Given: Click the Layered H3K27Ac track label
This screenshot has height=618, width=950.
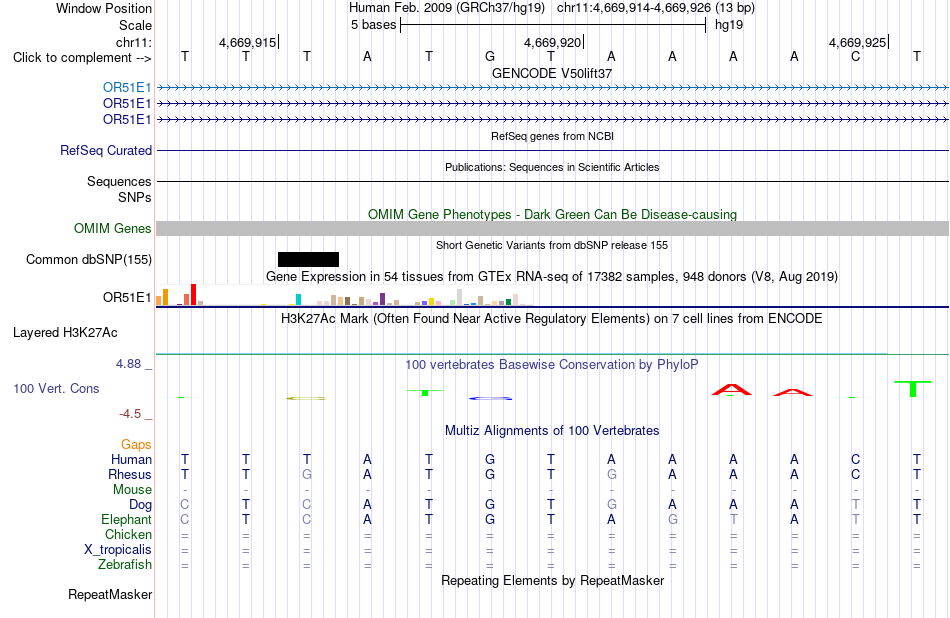Looking at the screenshot, I should [65, 333].
